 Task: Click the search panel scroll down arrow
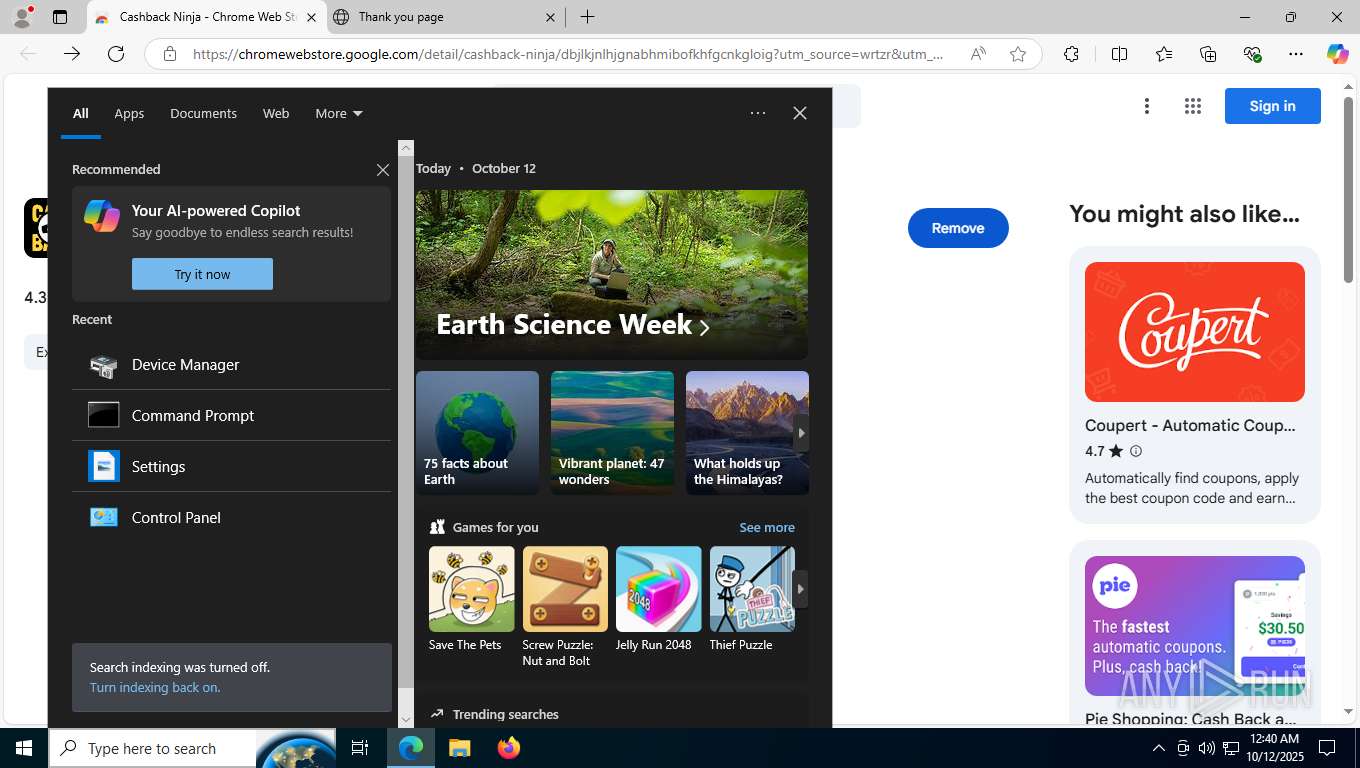point(405,719)
